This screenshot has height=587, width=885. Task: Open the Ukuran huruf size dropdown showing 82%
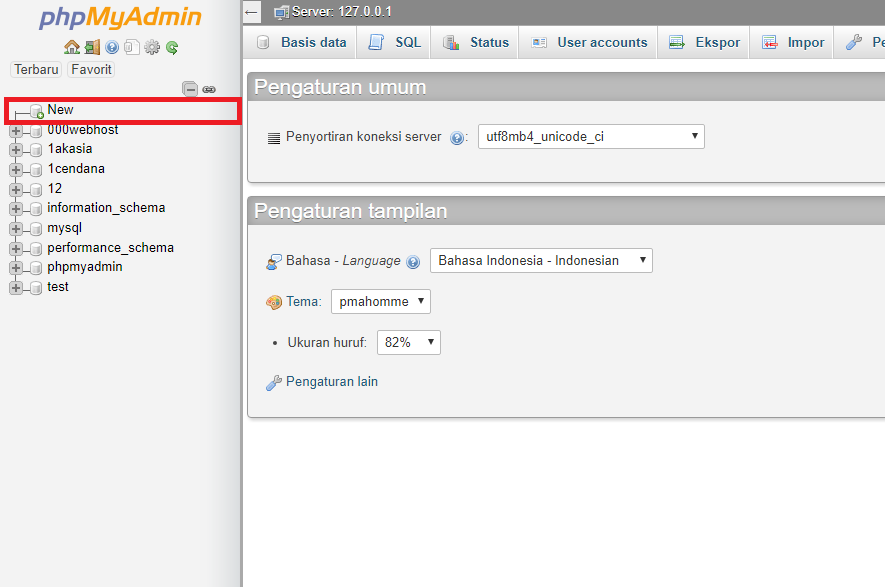click(408, 341)
